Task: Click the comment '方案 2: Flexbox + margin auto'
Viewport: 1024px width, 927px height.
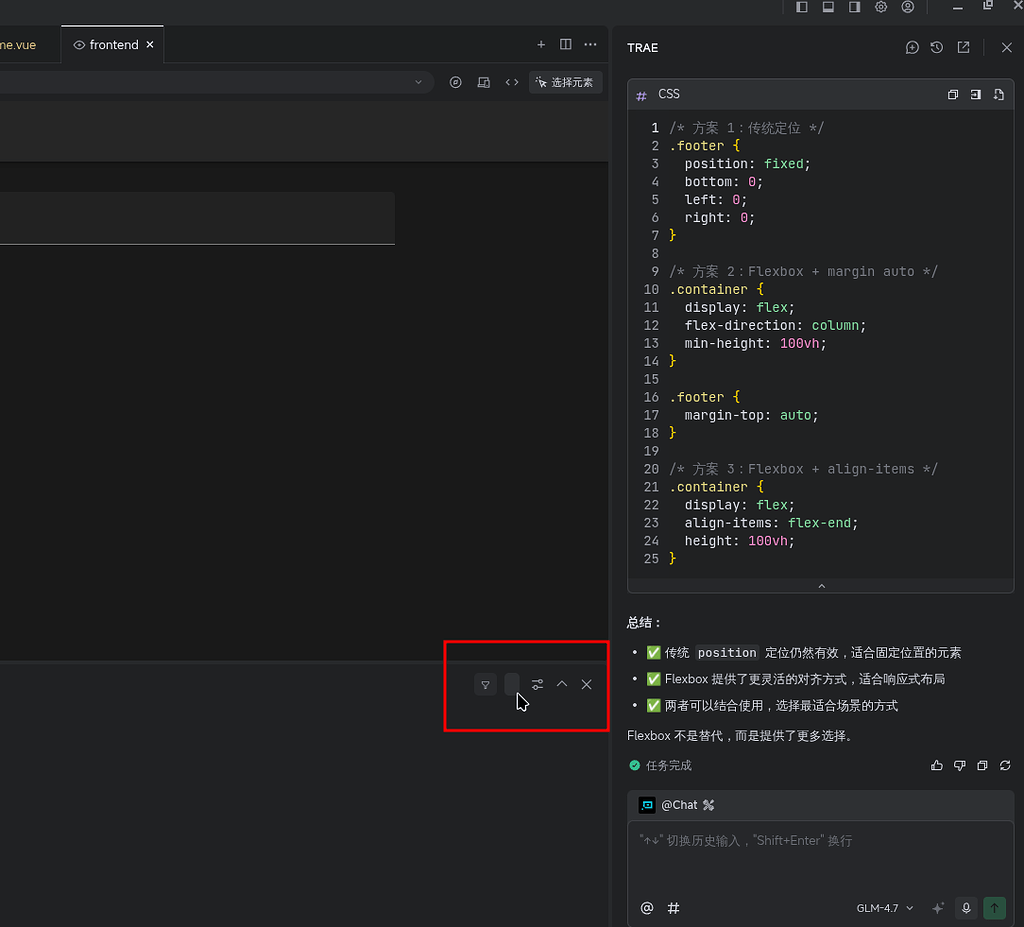Action: click(x=803, y=272)
